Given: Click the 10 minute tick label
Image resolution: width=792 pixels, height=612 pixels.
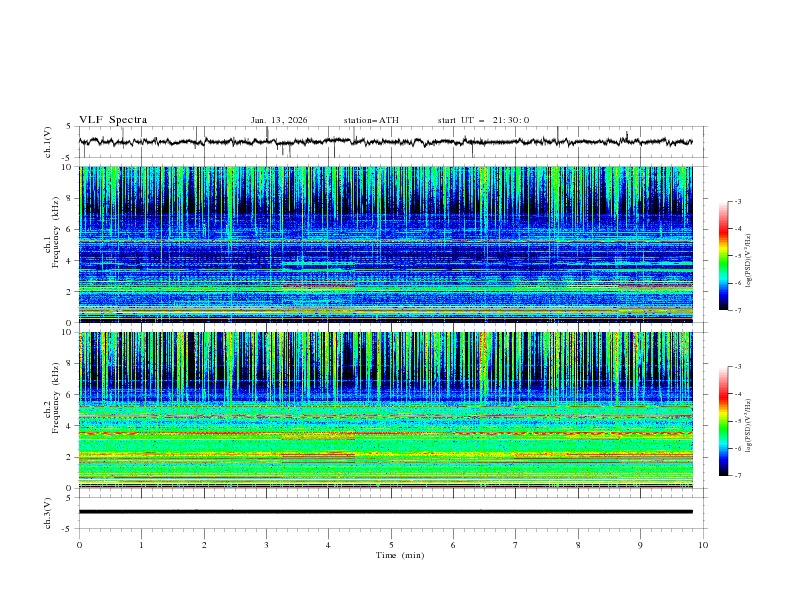Looking at the screenshot, I should [703, 545].
